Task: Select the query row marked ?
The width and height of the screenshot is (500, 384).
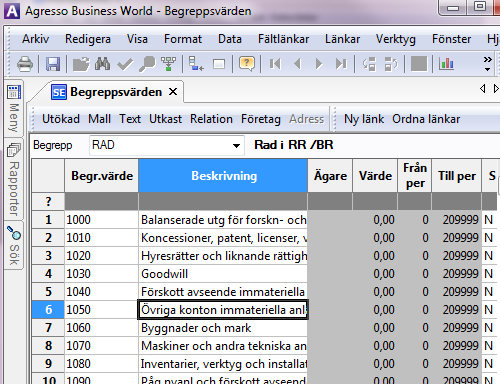Action: 48,201
